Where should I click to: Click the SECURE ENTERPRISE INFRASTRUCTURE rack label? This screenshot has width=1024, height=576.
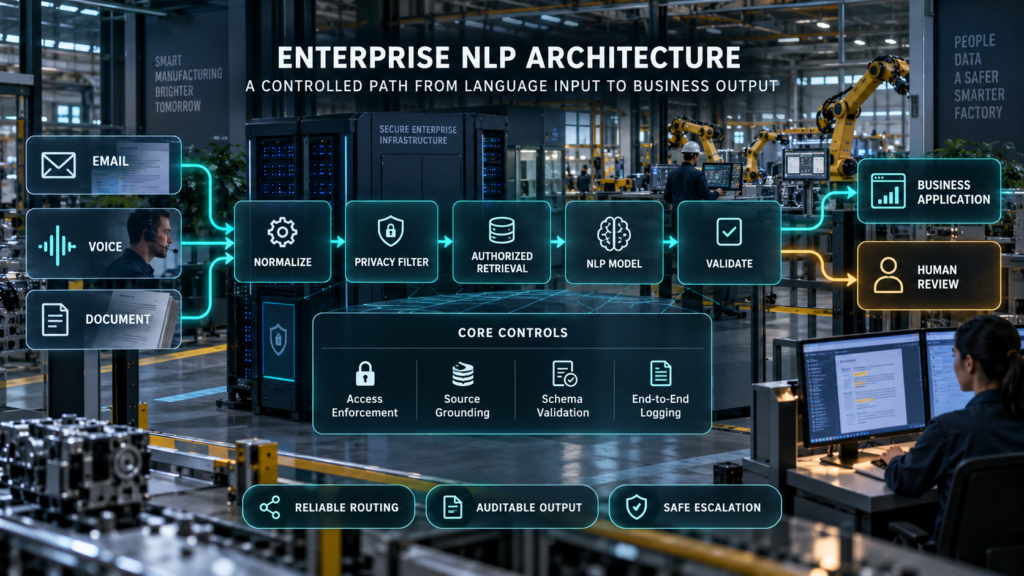point(418,135)
